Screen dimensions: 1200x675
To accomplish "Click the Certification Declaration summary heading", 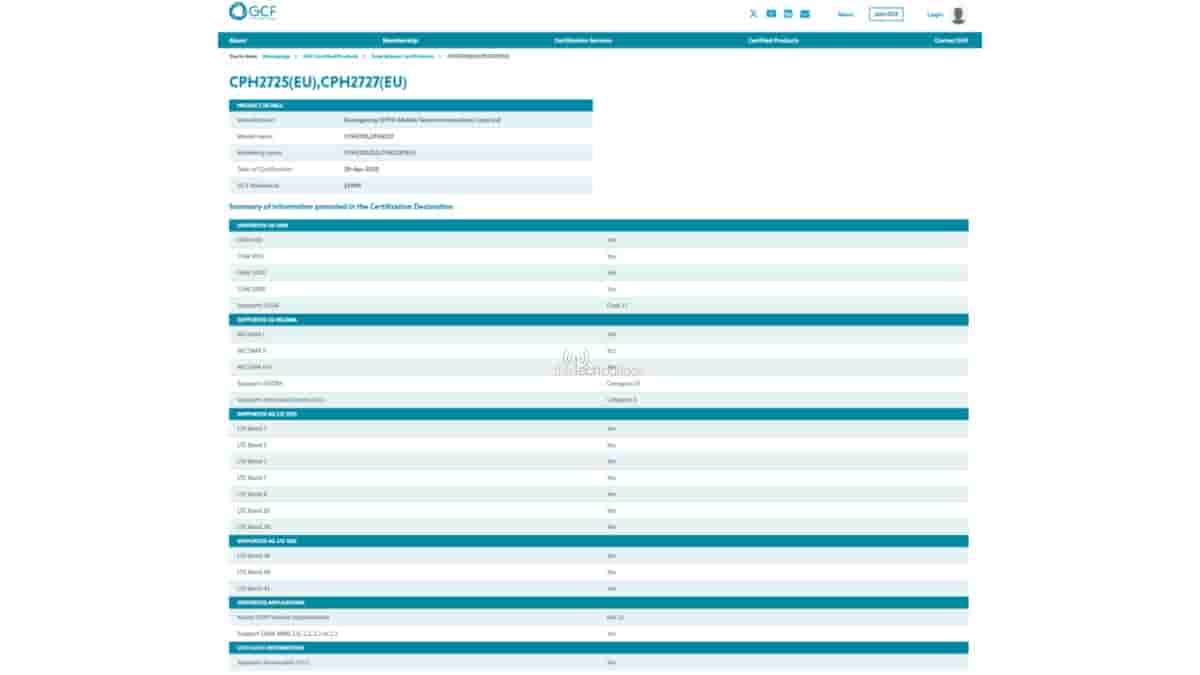I will click(x=341, y=206).
